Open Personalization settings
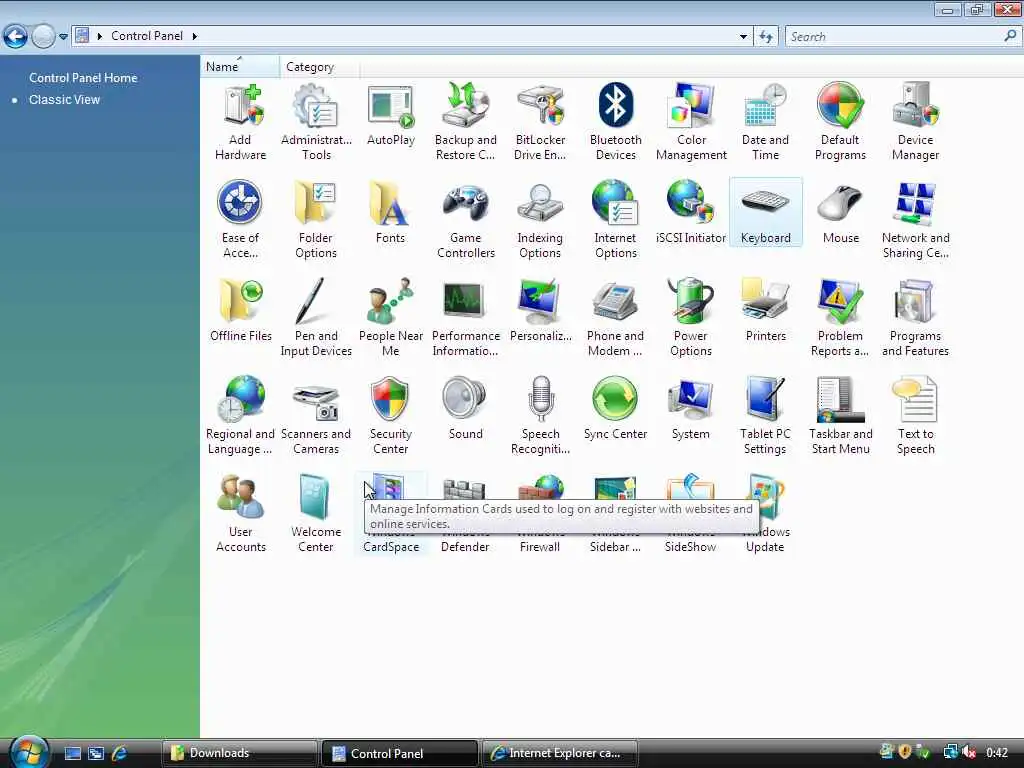This screenshot has width=1024, height=768. coord(540,311)
